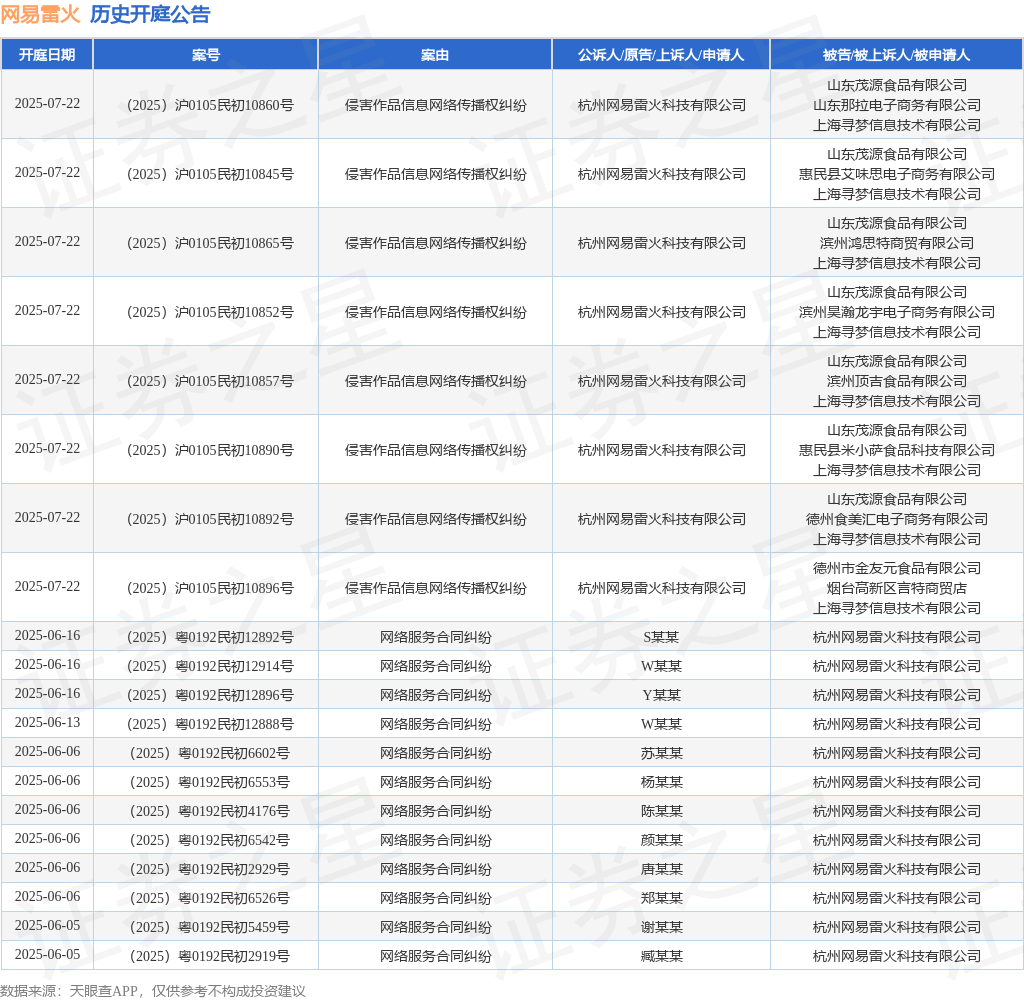
Task: Click defendant 山东那拉电子商务有限公司
Action: [x=897, y=105]
